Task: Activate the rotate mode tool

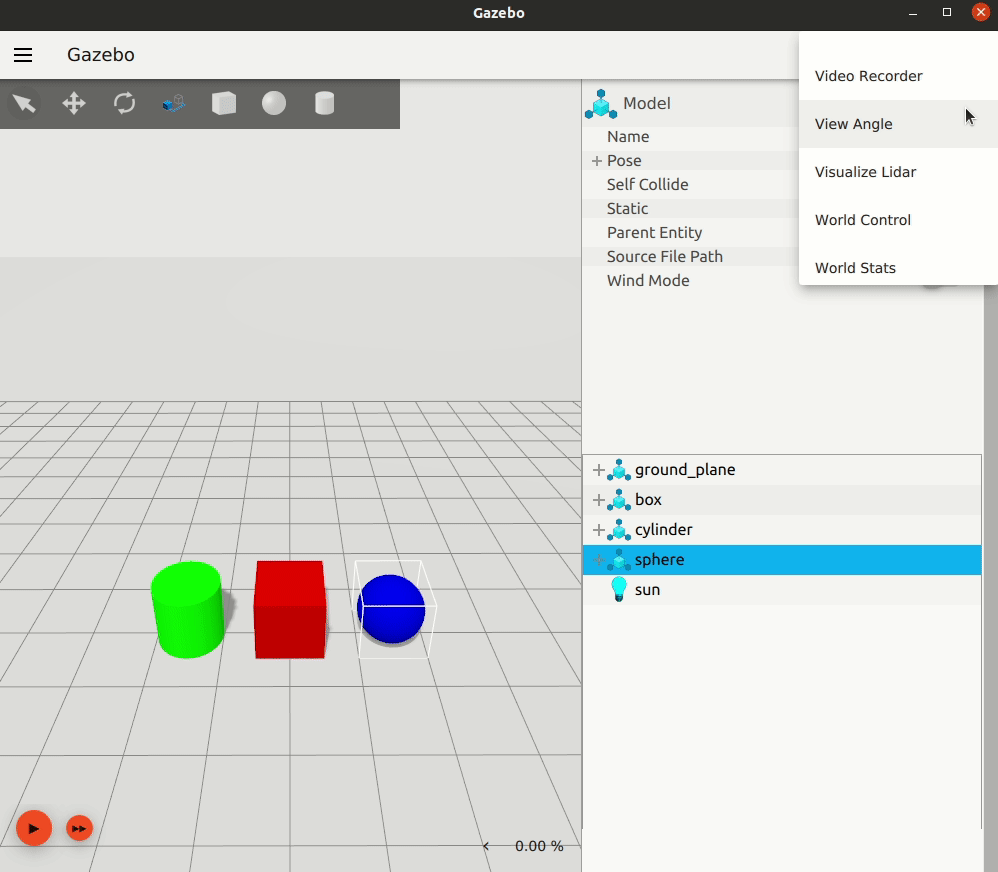Action: pos(124,103)
